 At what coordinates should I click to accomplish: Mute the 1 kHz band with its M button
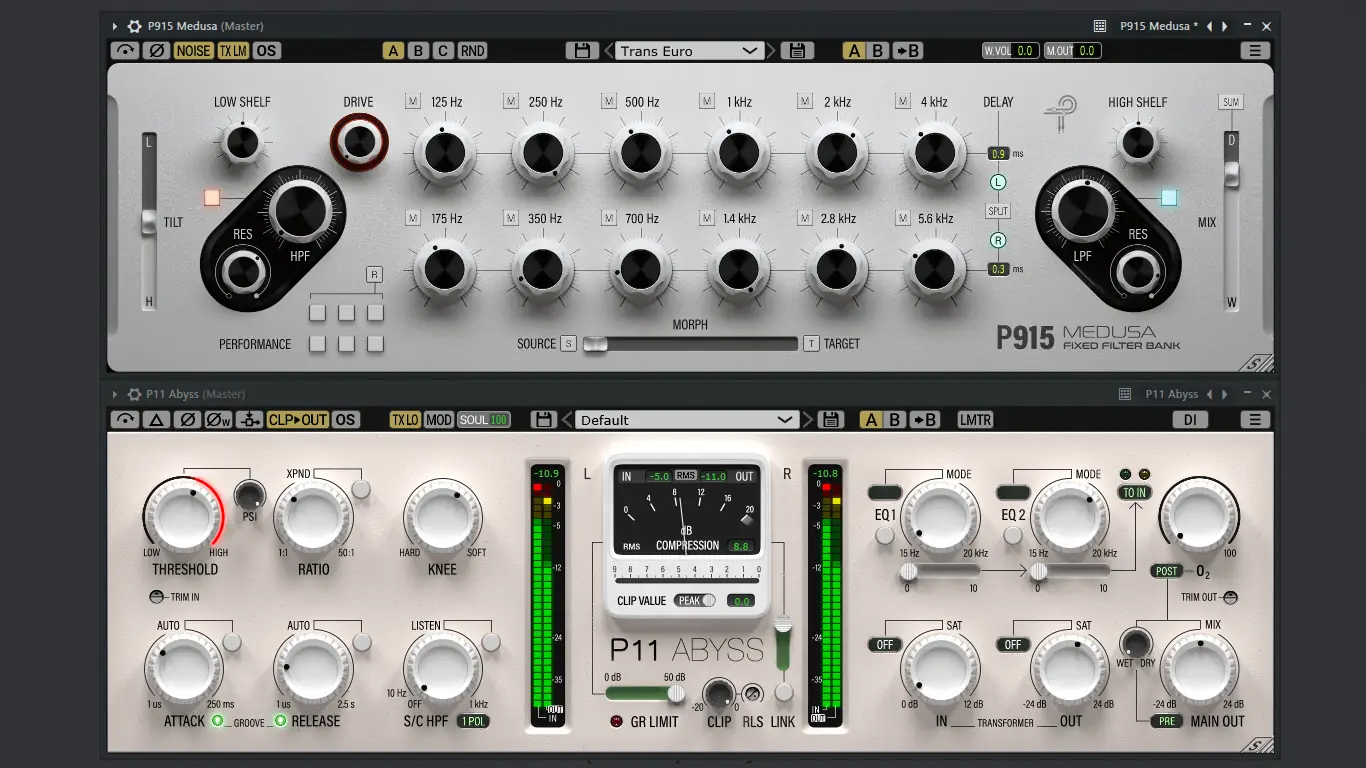(707, 101)
